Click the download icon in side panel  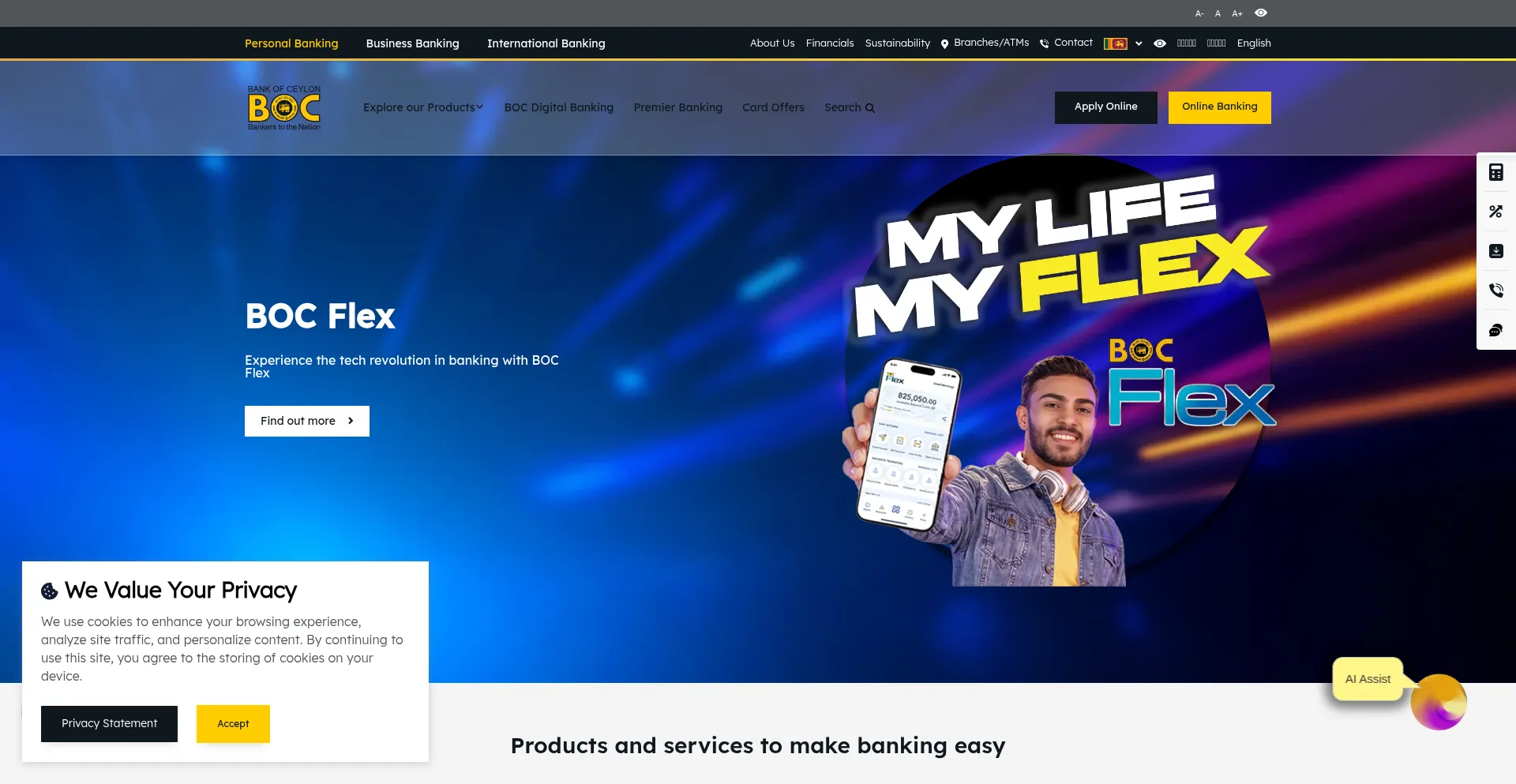click(1495, 251)
